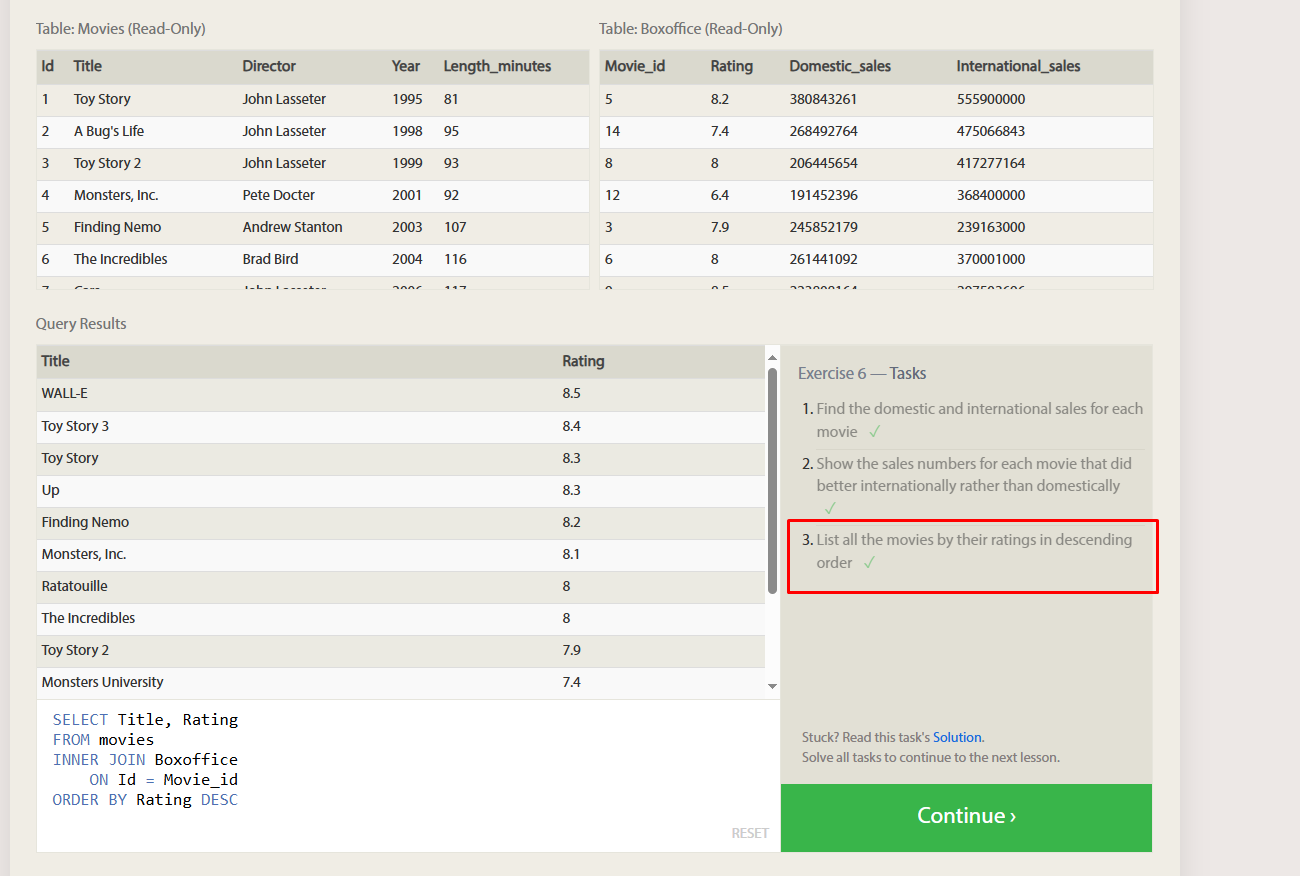The width and height of the screenshot is (1300, 876).
Task: Select the Title column header in Query Results
Action: 56,361
